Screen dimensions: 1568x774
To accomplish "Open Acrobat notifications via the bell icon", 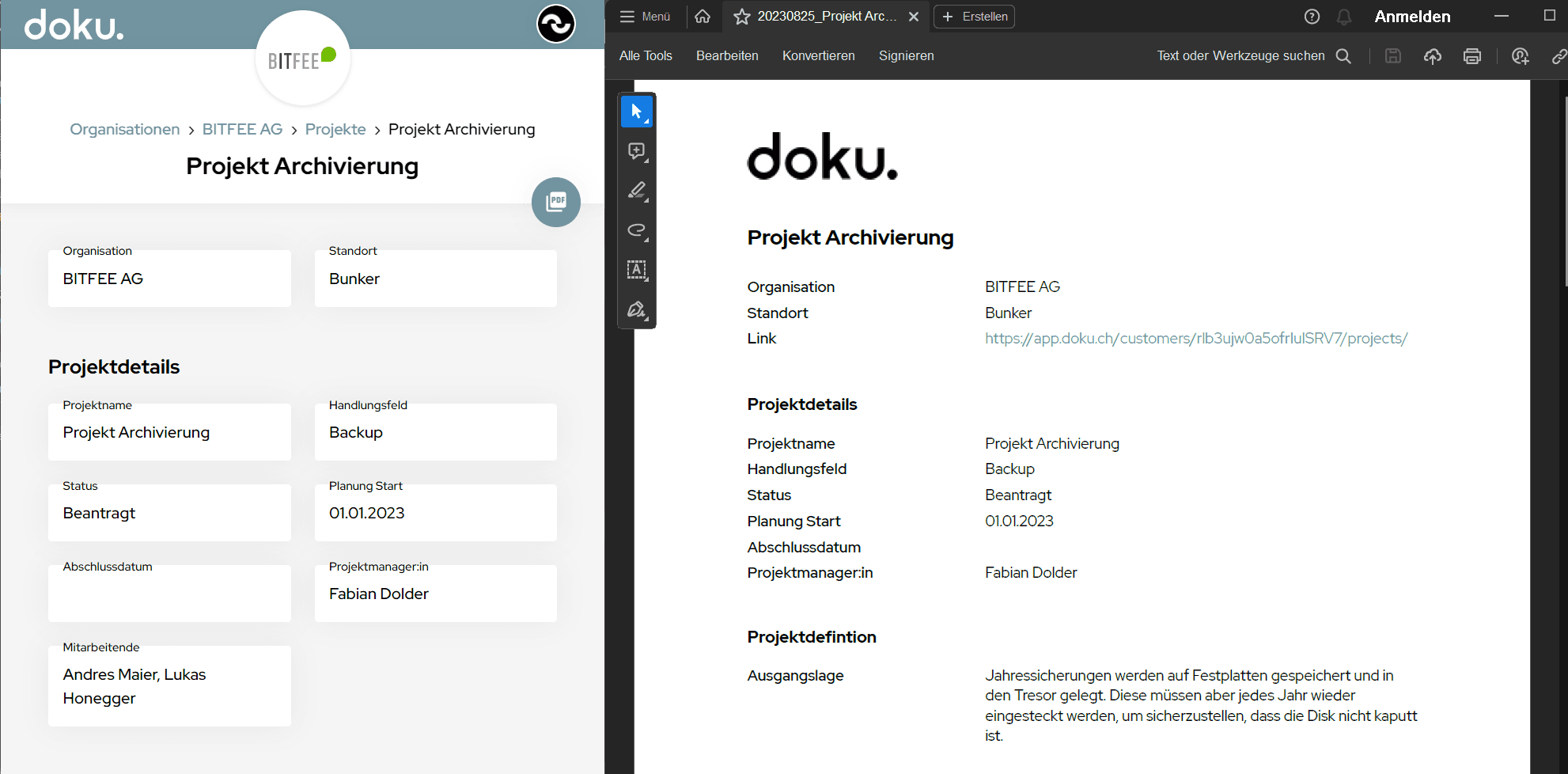I will (1343, 17).
